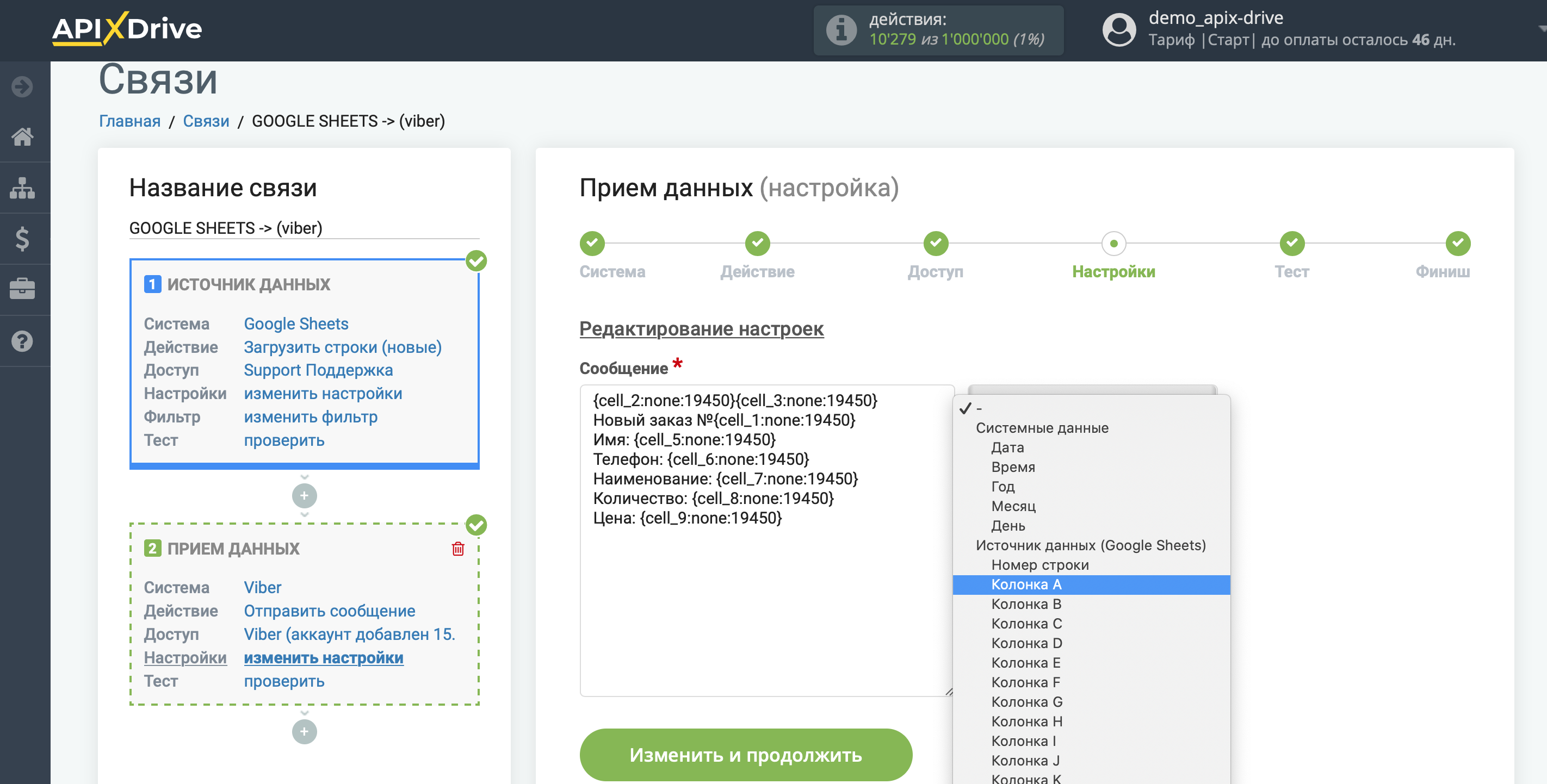Image resolution: width=1547 pixels, height=784 pixels.
Task: Choose Колонка G option
Action: (1091, 702)
